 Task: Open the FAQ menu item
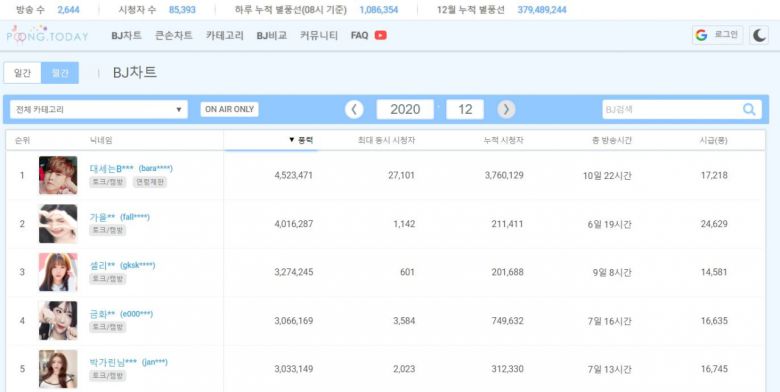[359, 35]
